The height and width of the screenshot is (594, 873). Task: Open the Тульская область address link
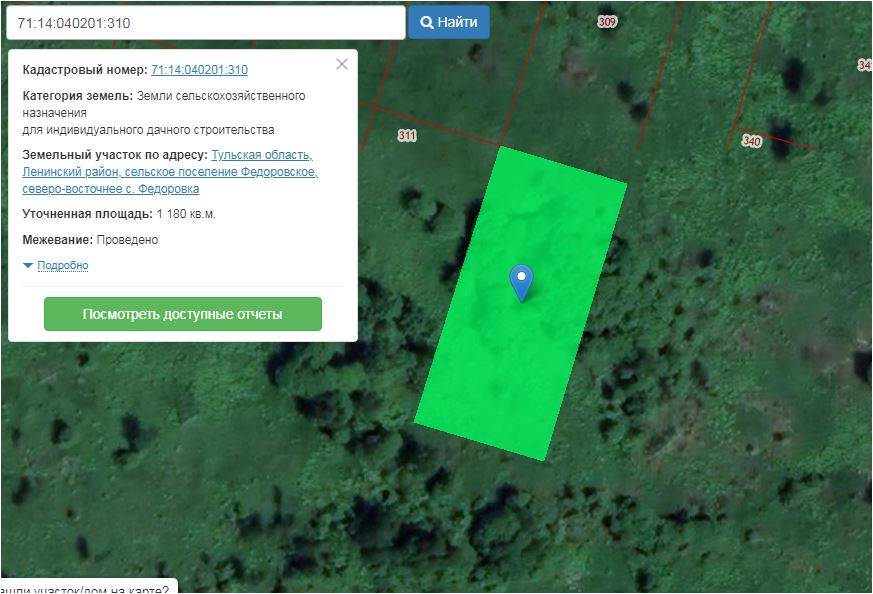click(262, 155)
